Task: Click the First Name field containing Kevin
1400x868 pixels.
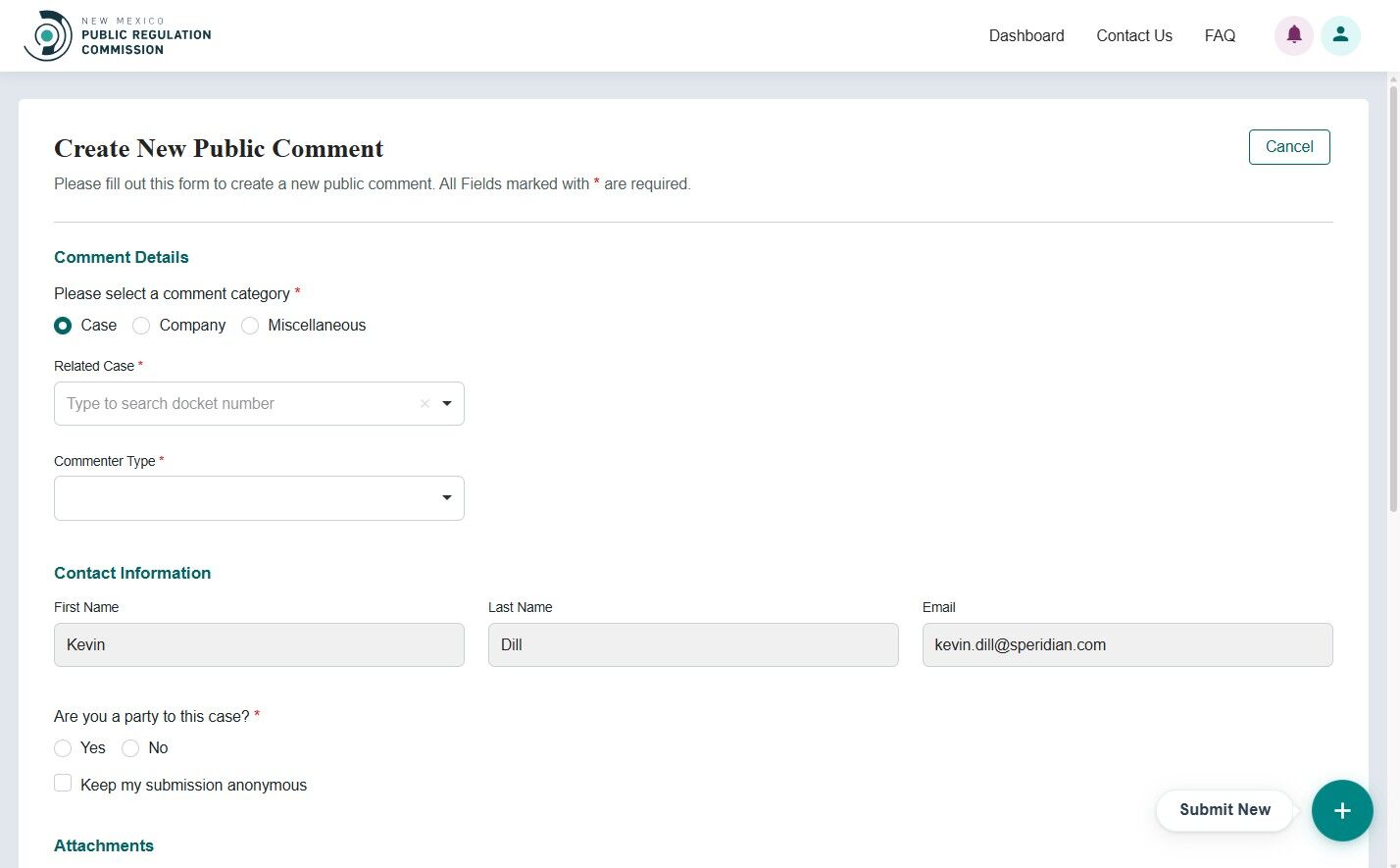Action: point(259,644)
